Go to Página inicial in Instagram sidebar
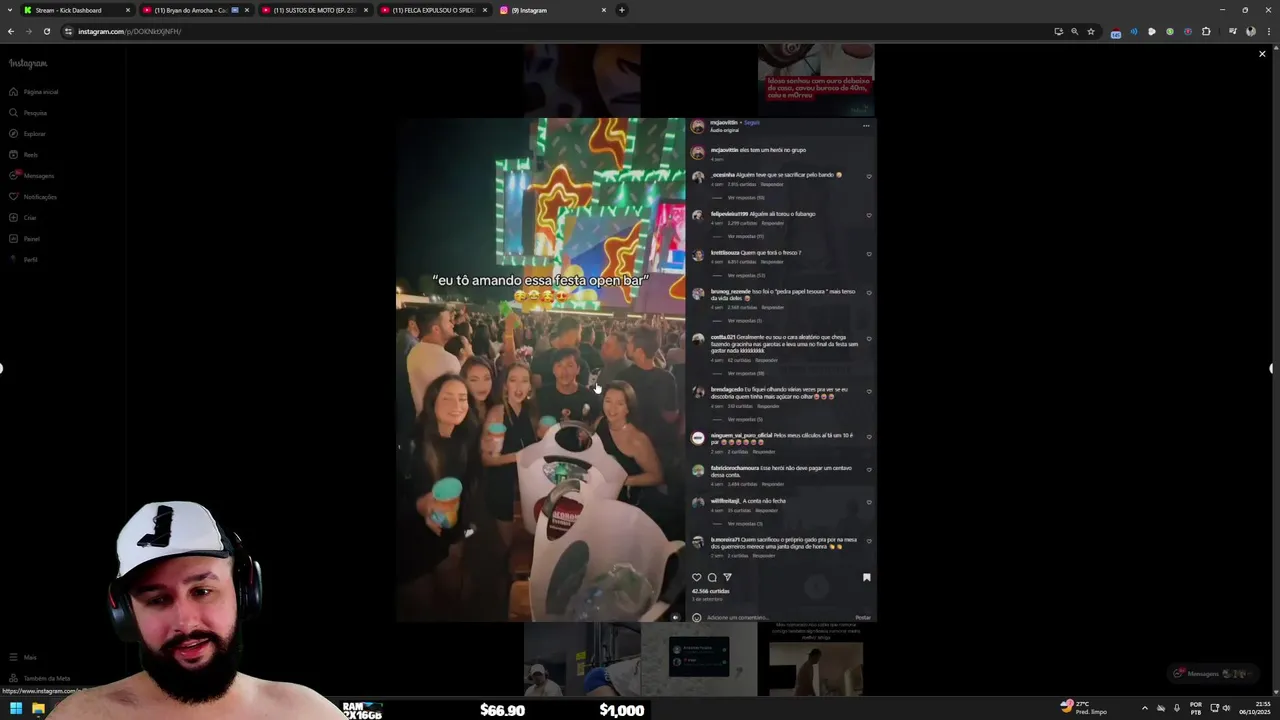The width and height of the screenshot is (1280, 720). coord(34,92)
